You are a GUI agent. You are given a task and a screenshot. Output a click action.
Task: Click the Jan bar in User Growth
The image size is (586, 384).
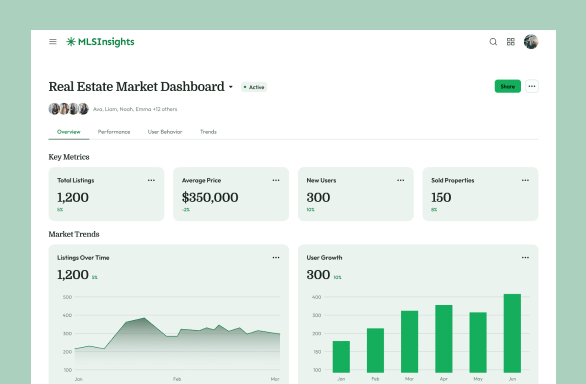(x=341, y=357)
